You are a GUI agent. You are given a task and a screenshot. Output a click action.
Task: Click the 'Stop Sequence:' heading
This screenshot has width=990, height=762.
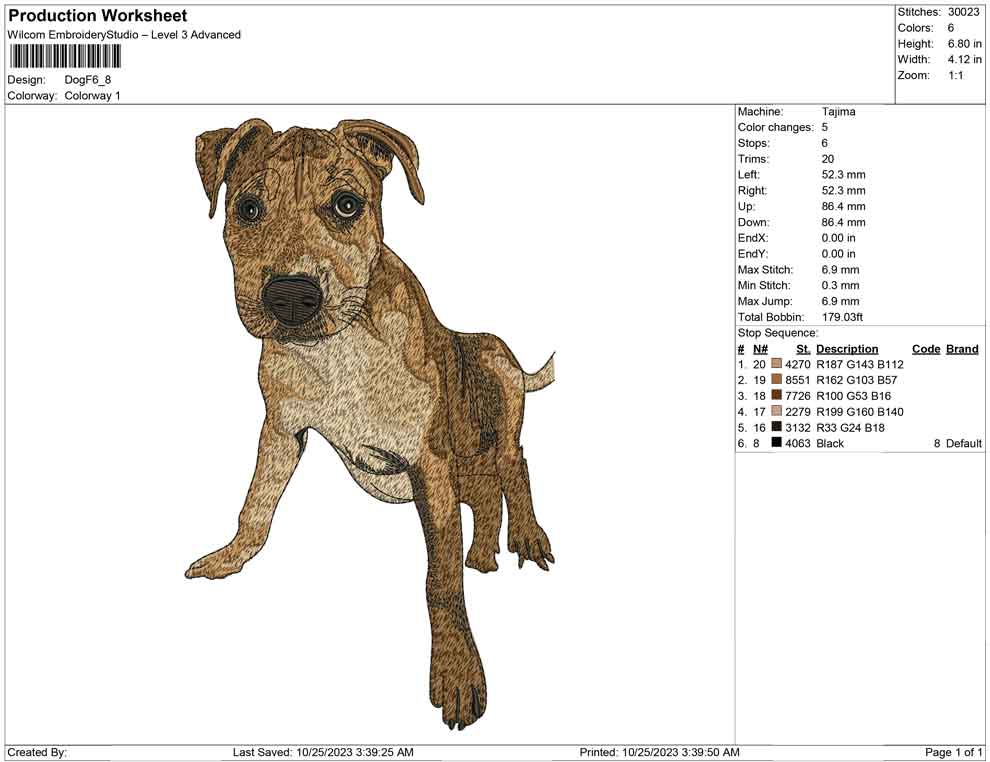point(778,333)
